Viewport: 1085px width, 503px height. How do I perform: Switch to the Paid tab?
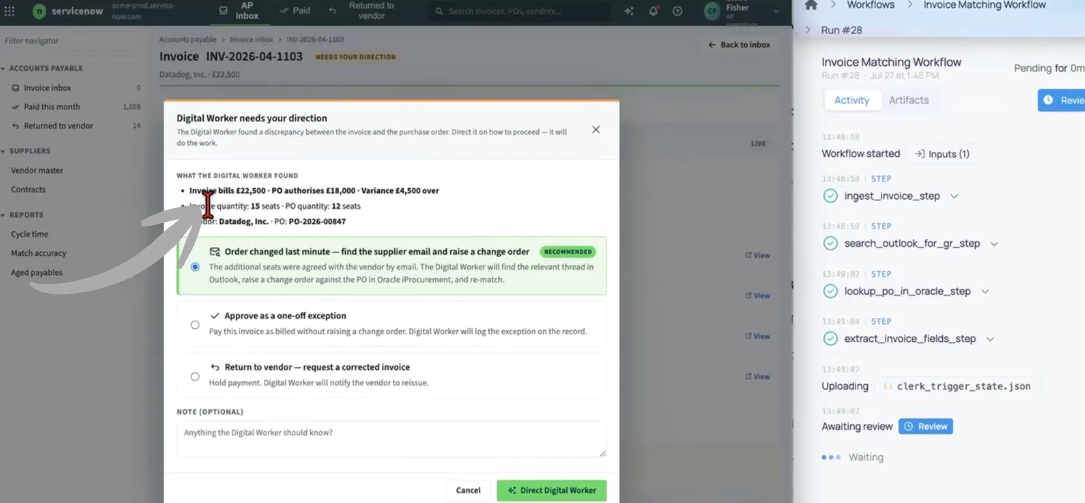click(x=295, y=11)
